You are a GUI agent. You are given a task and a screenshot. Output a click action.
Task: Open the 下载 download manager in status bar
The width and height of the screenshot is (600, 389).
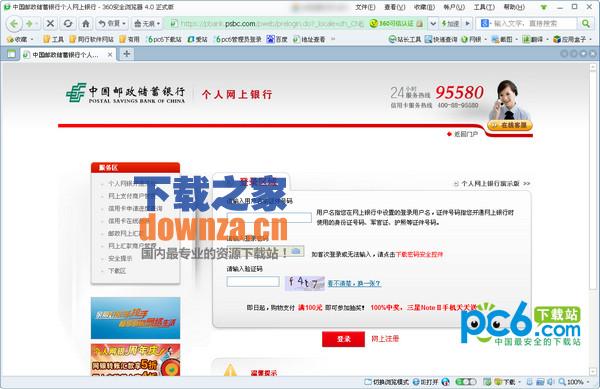tap(505, 382)
